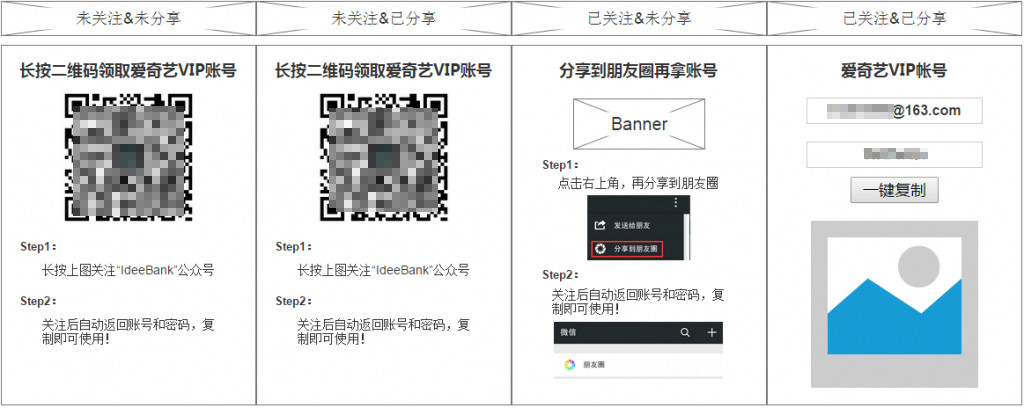Click the QR code under 未关注&已分享
This screenshot has width=1024, height=408.
[384, 157]
